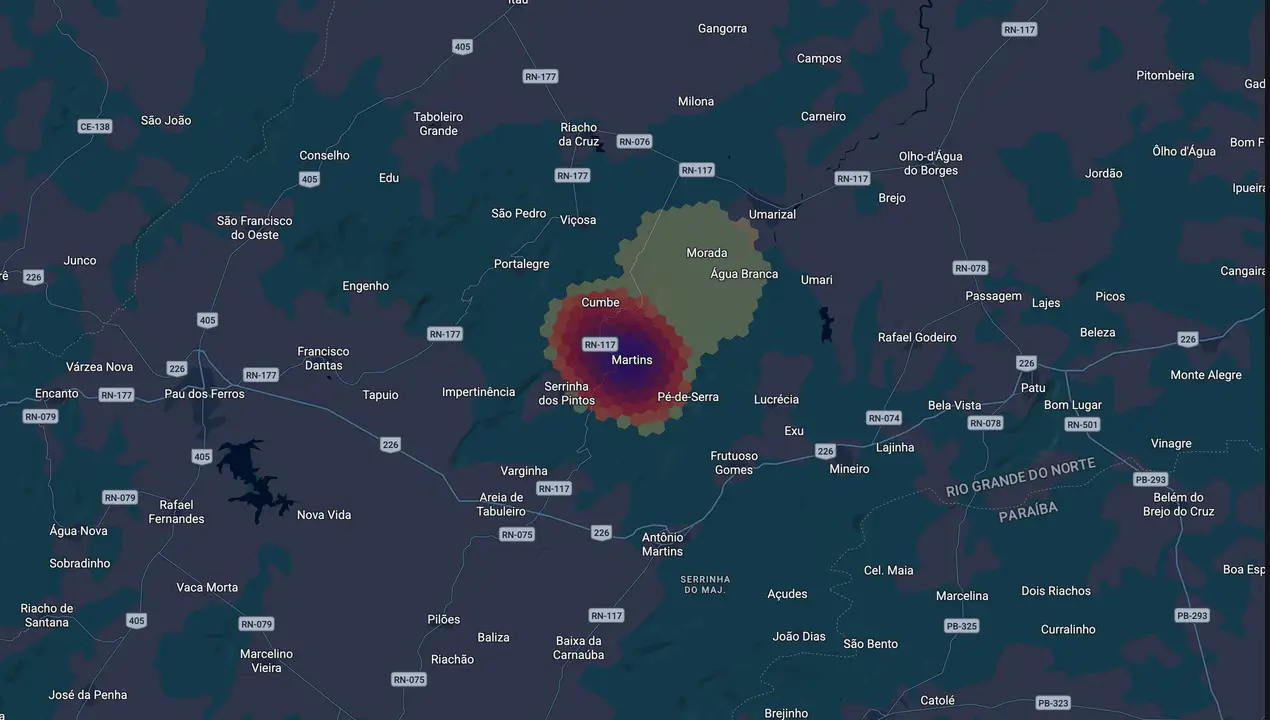Image resolution: width=1270 pixels, height=720 pixels.
Task: Select the Martins town label
Action: 631,360
